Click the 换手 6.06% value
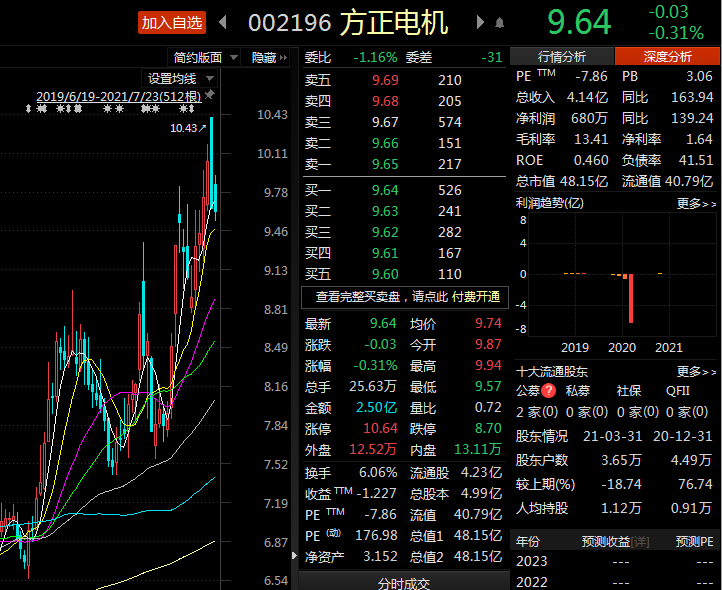The image size is (722, 590). pyautogui.click(x=378, y=473)
